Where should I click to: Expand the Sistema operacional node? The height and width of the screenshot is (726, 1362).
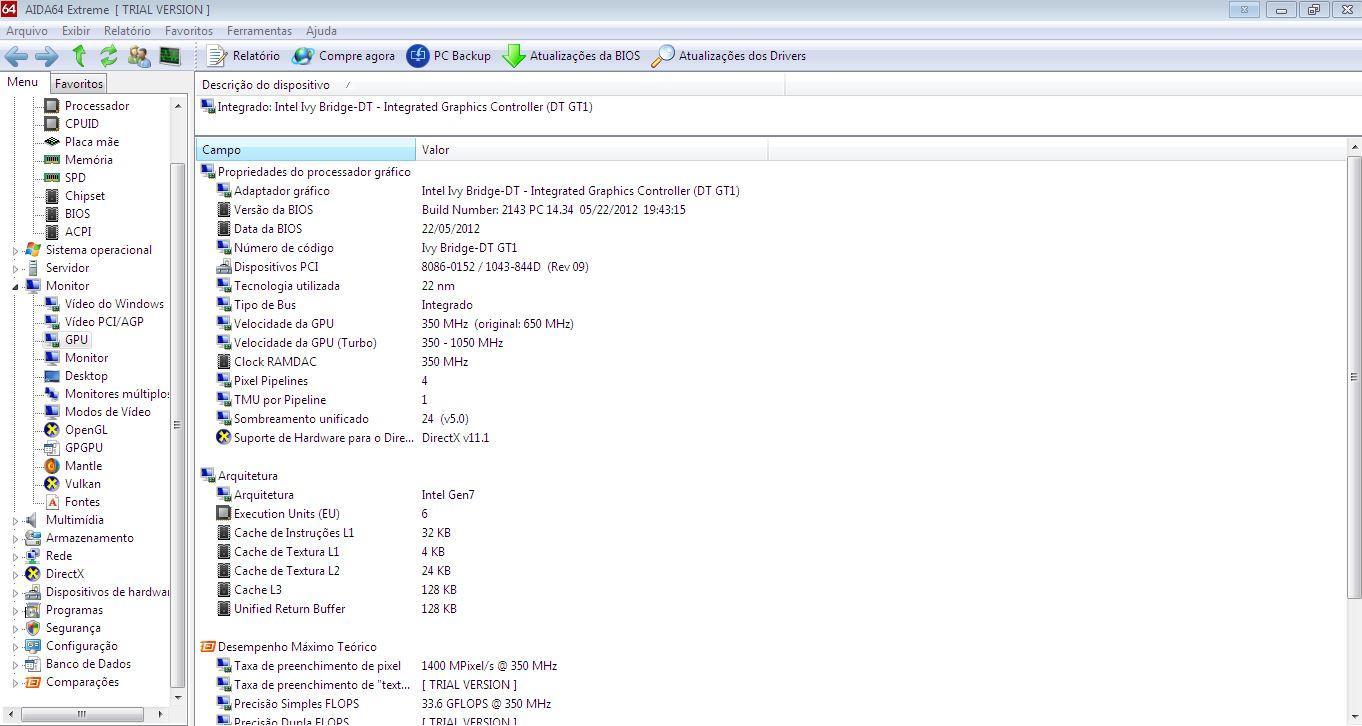tap(15, 250)
